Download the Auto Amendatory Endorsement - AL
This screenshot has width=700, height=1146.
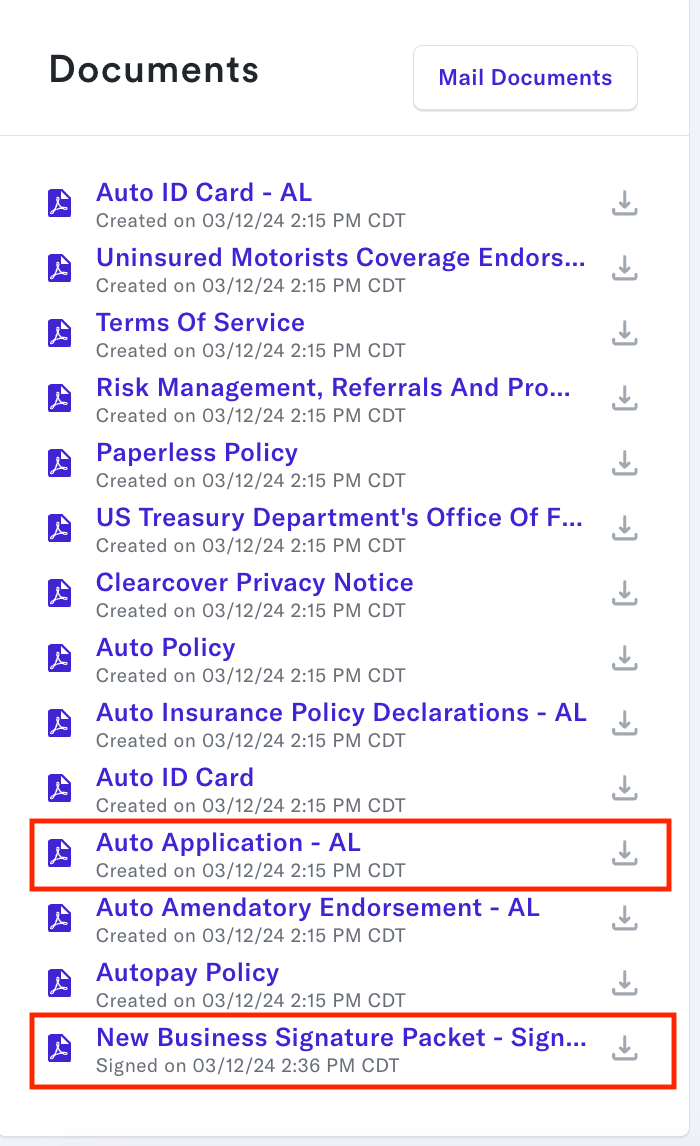pos(624,918)
